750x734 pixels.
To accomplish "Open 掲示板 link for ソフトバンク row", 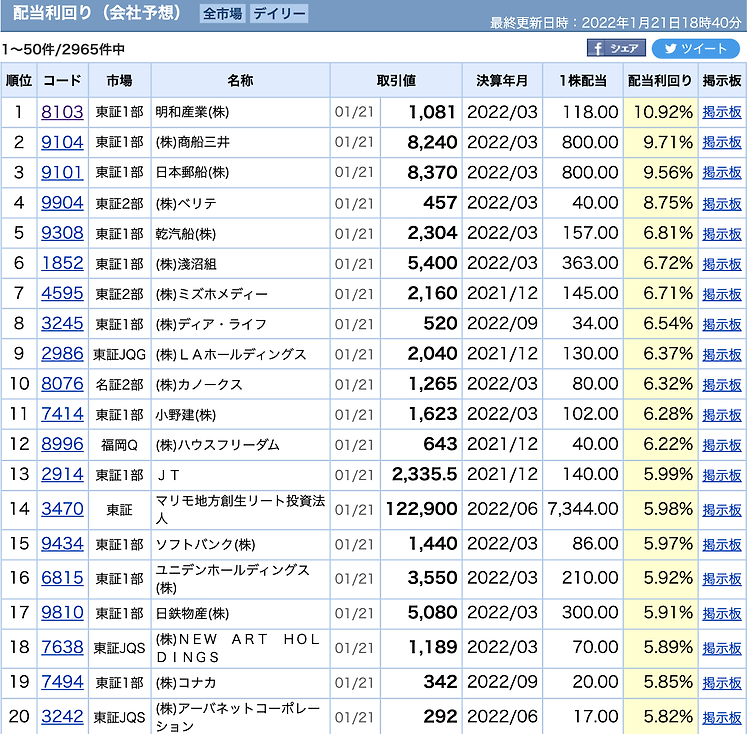I will tap(722, 544).
